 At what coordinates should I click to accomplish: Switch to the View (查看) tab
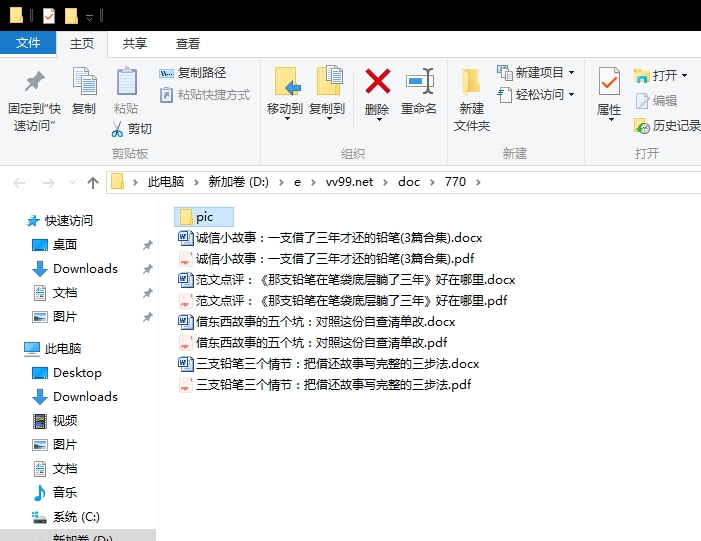[187, 43]
